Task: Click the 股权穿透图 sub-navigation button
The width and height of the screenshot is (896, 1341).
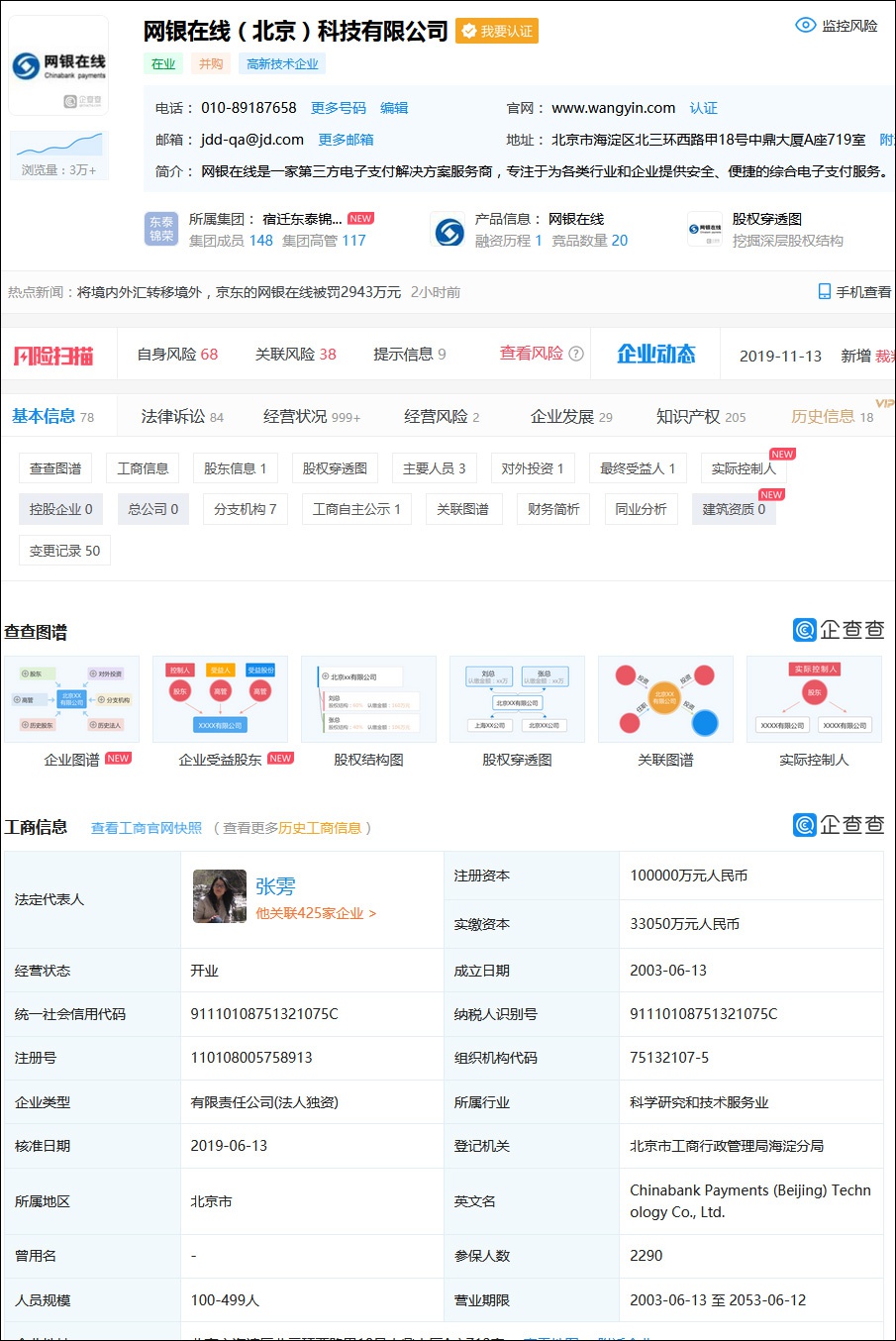Action: pyautogui.click(x=335, y=468)
